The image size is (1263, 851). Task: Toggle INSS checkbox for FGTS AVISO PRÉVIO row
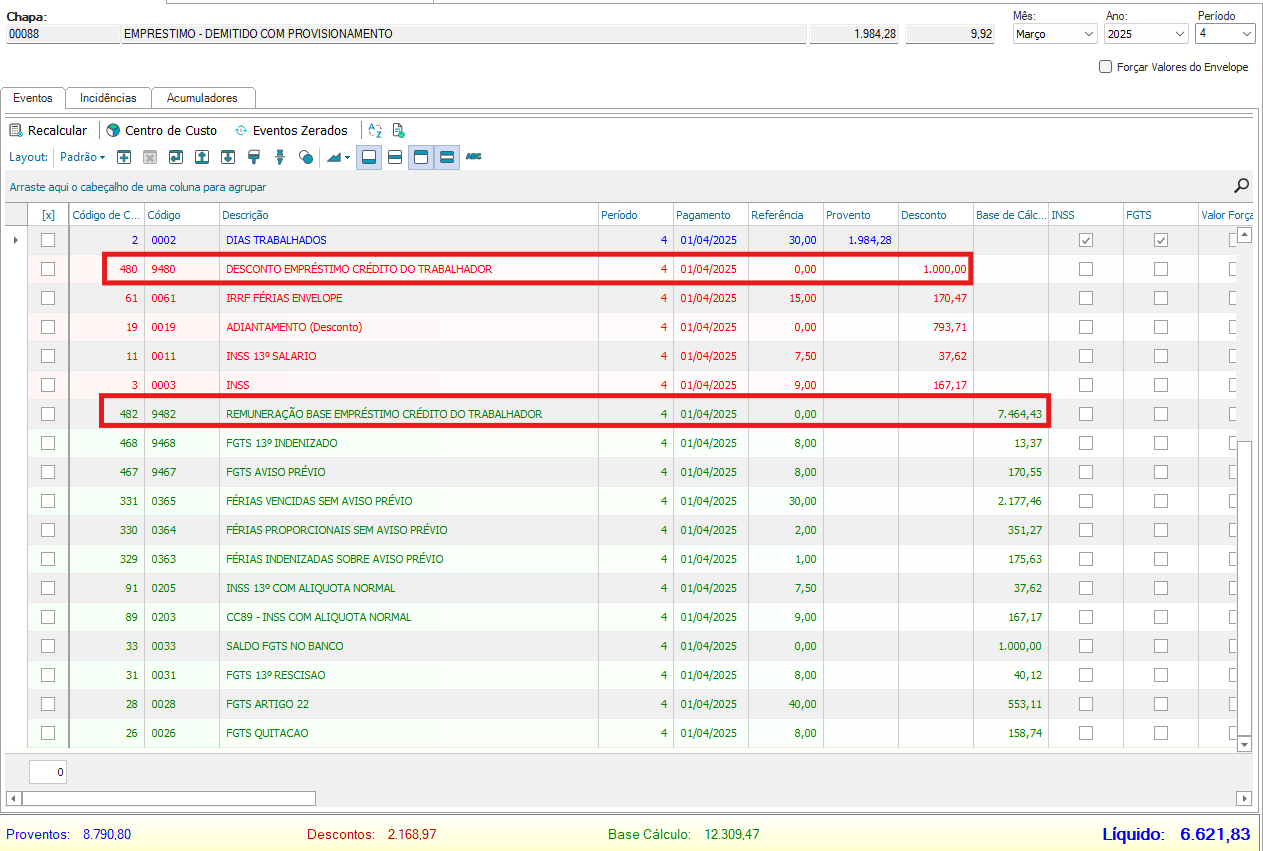(x=1086, y=472)
